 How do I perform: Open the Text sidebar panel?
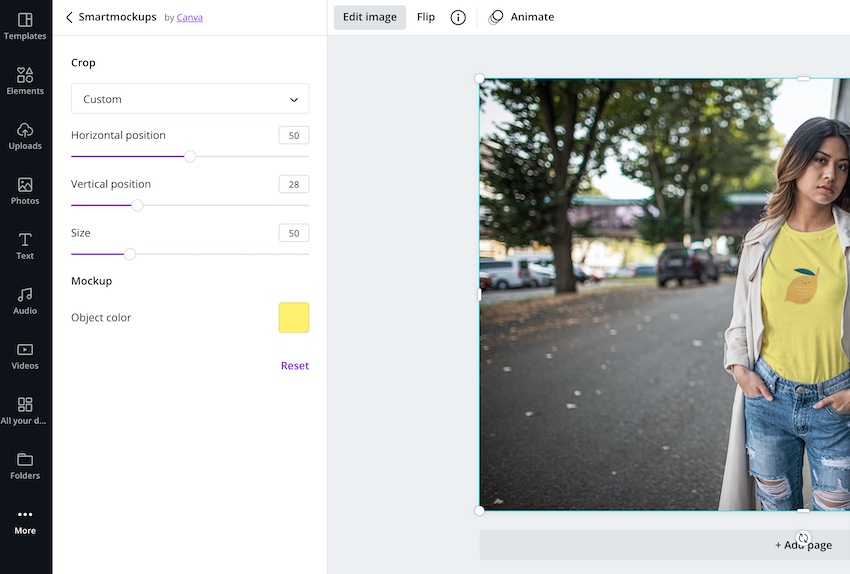(25, 246)
